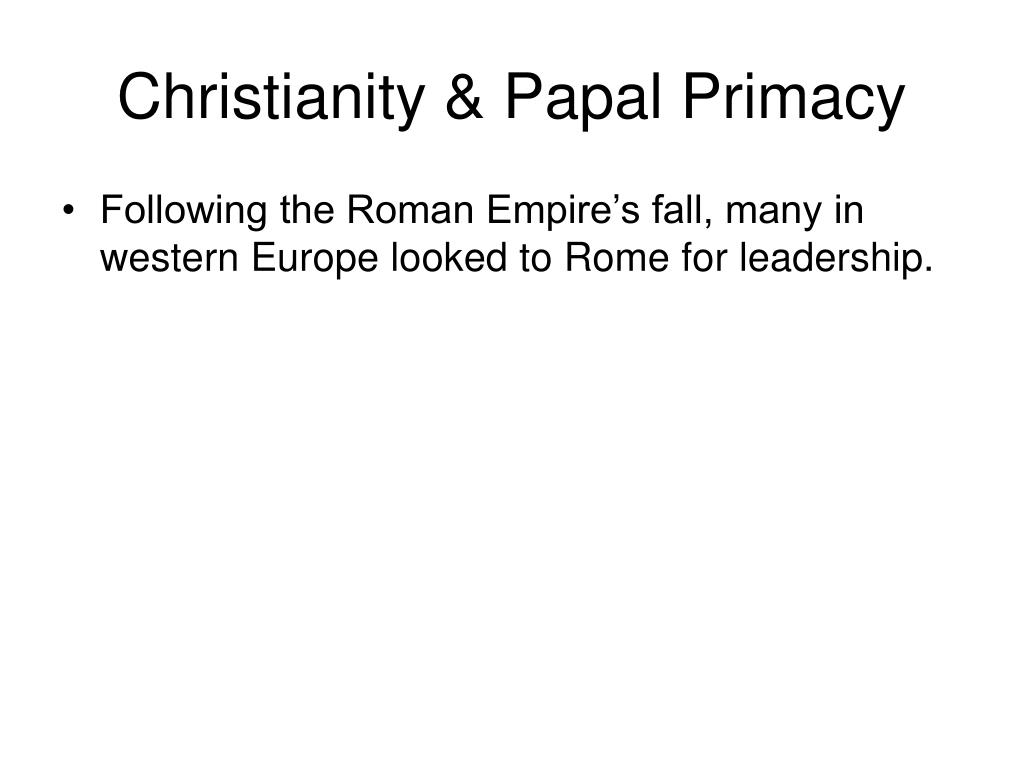Click the word 'the' before 'Roman'
1024x768 pixels.
point(307,210)
